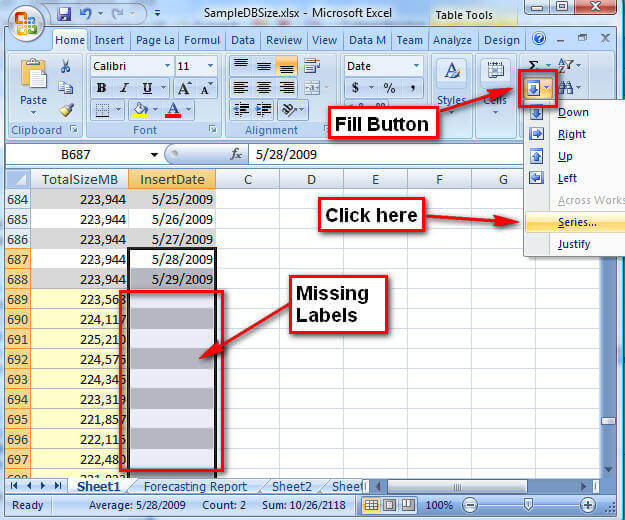
Task: Click the 100% zoom level
Action: [439, 505]
